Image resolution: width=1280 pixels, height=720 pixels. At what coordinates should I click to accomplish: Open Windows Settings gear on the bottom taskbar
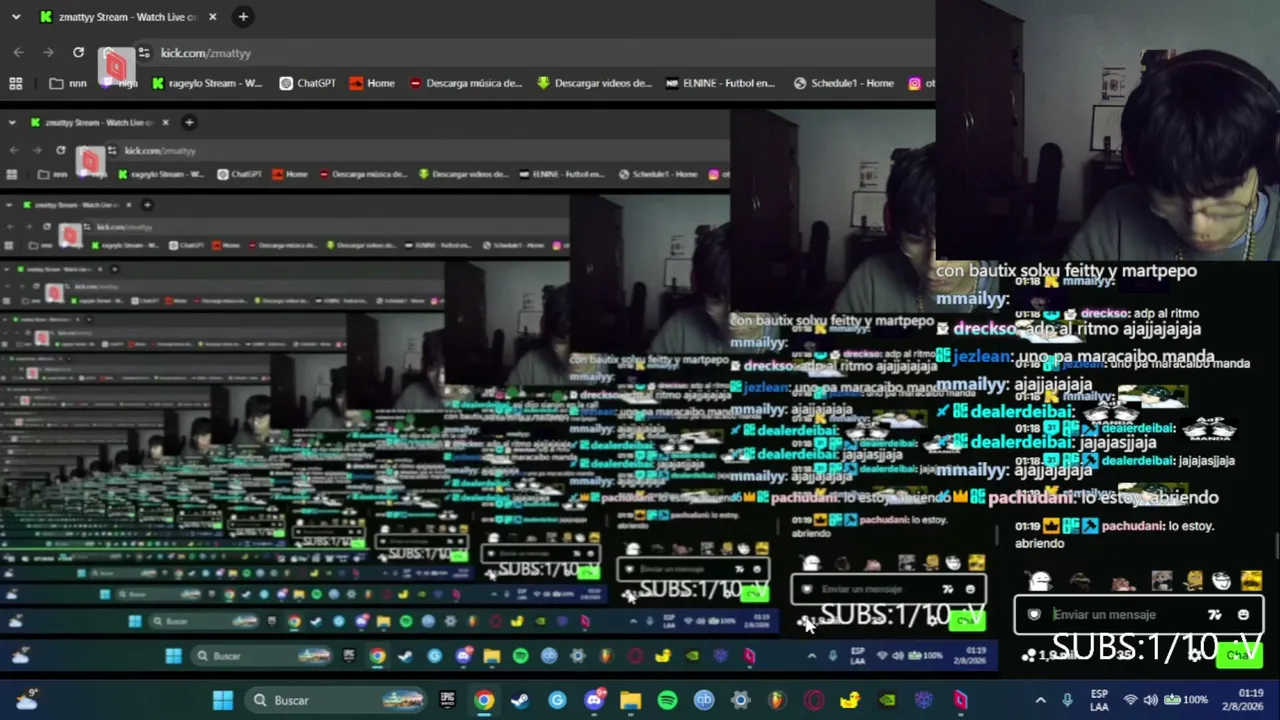[740, 700]
